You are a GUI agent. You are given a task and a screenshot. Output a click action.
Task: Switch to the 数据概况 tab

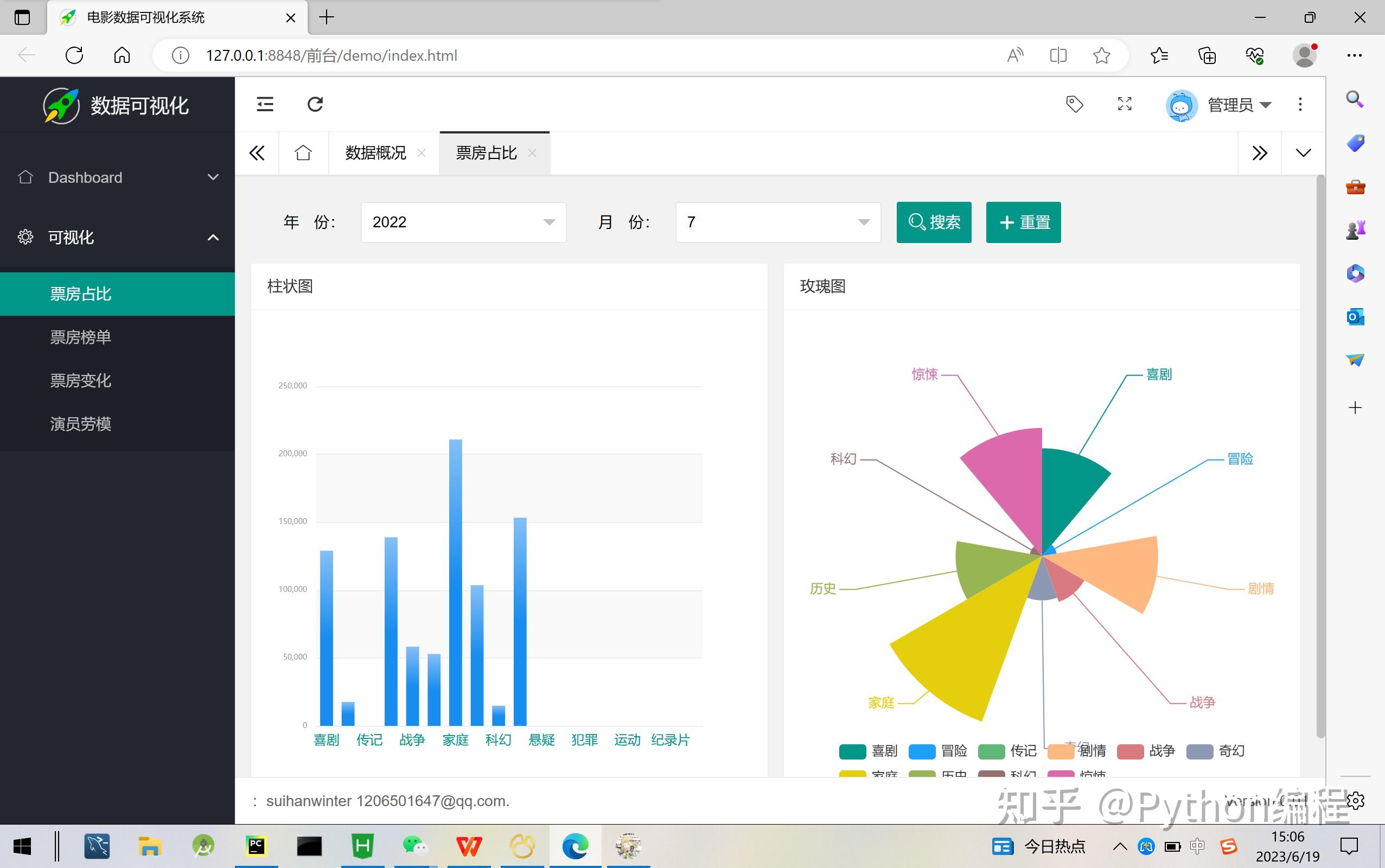pos(374,152)
